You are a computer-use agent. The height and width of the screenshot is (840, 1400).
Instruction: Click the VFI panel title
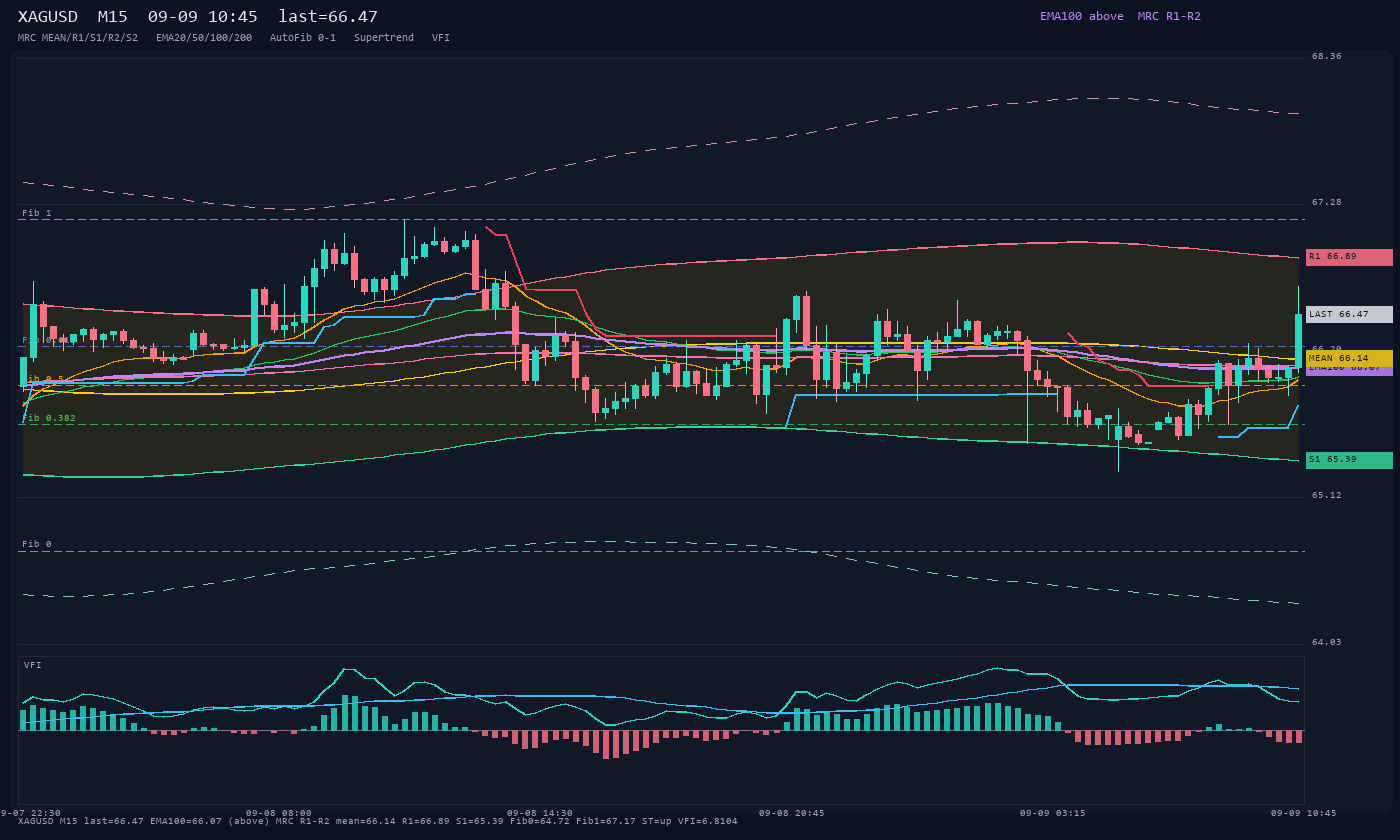[33, 665]
